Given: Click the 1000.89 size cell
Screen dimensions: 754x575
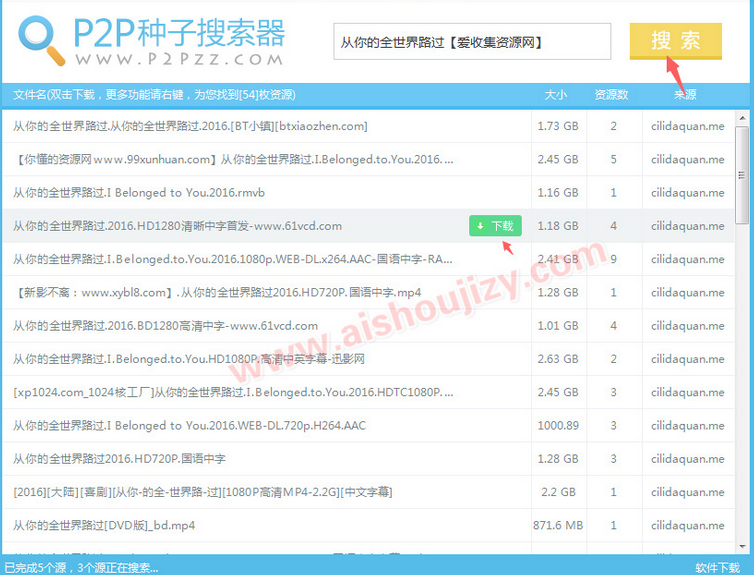Looking at the screenshot, I should pos(558,425).
